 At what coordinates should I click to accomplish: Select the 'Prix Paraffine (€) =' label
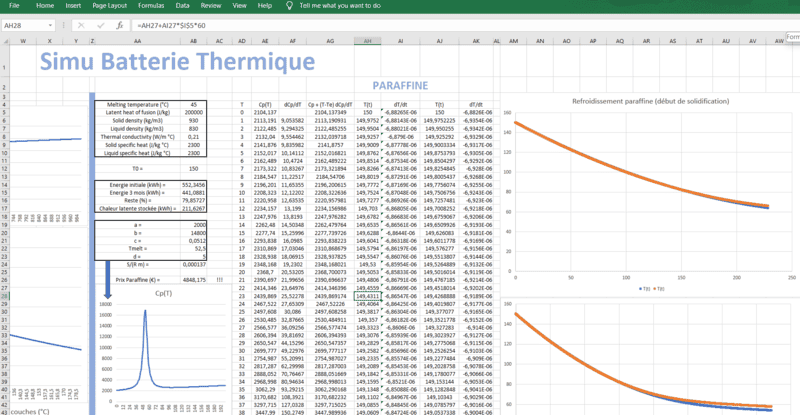(138, 280)
